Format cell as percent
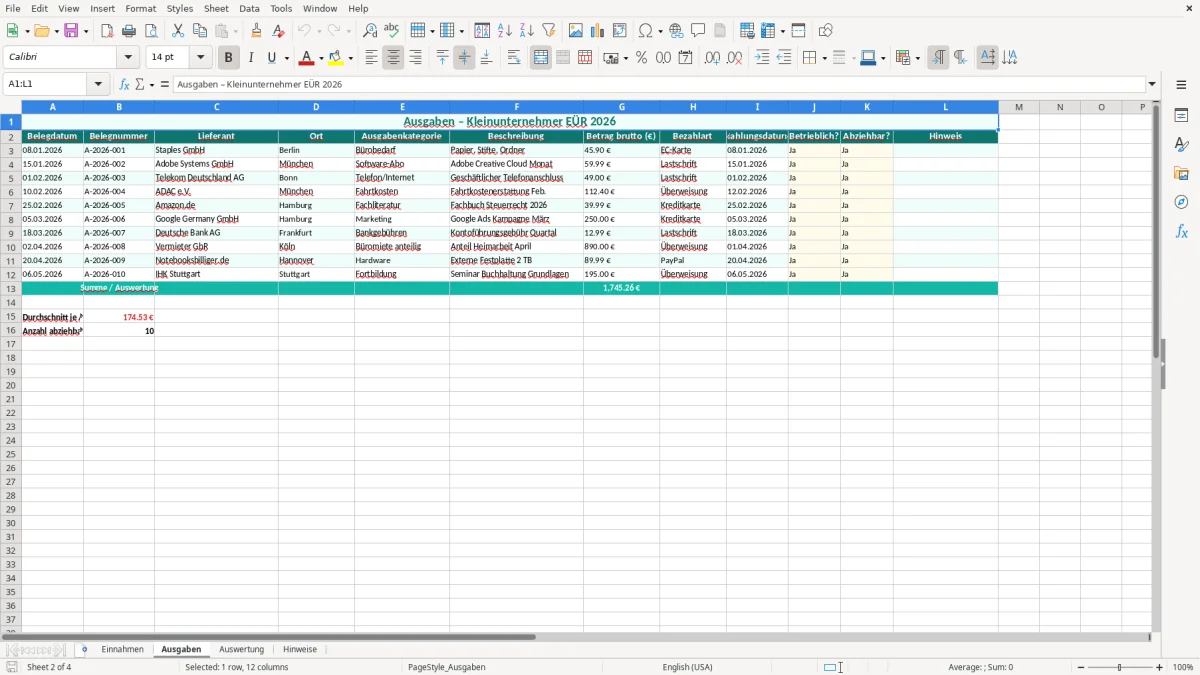 click(641, 58)
